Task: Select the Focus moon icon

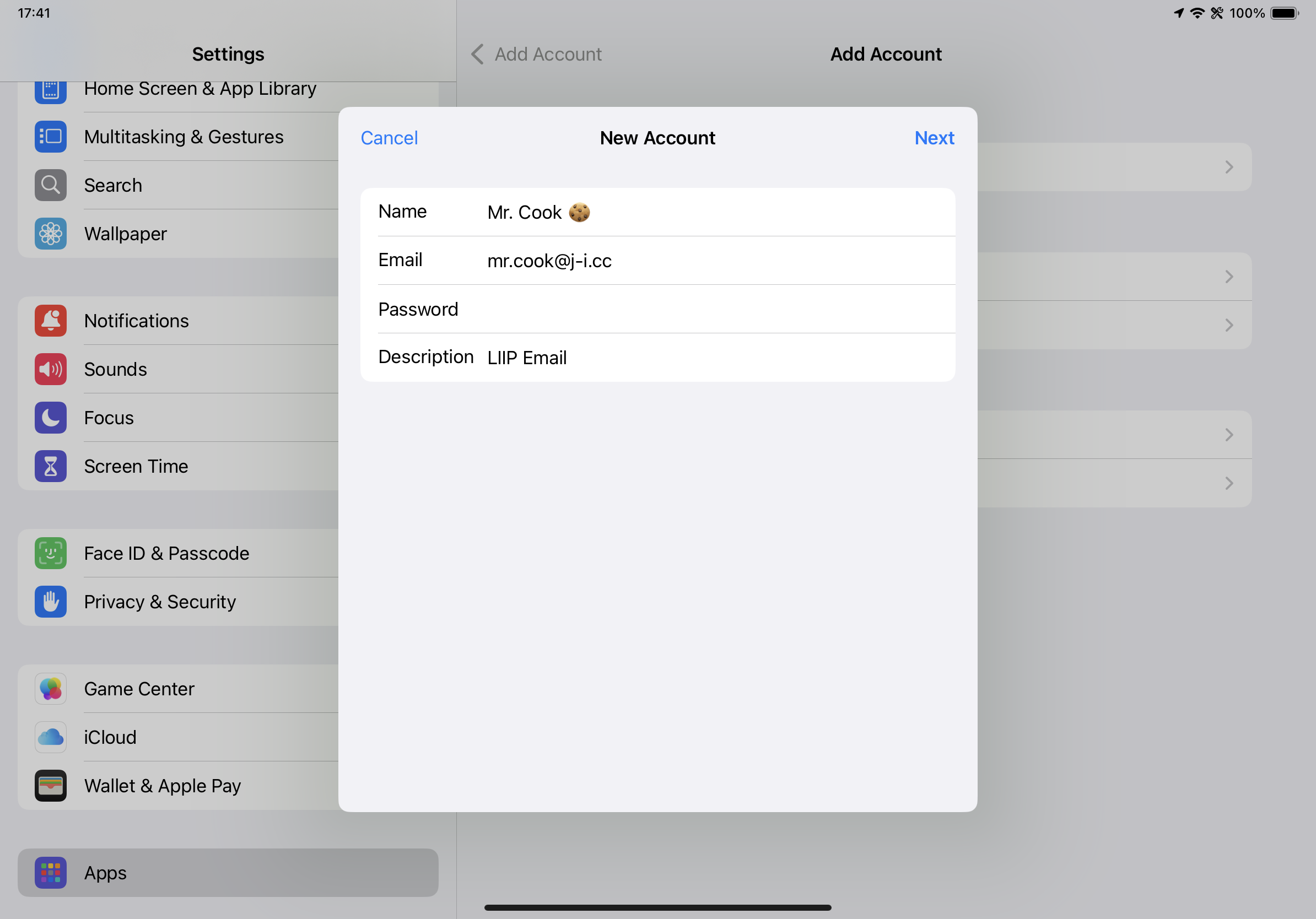Action: tap(51, 418)
